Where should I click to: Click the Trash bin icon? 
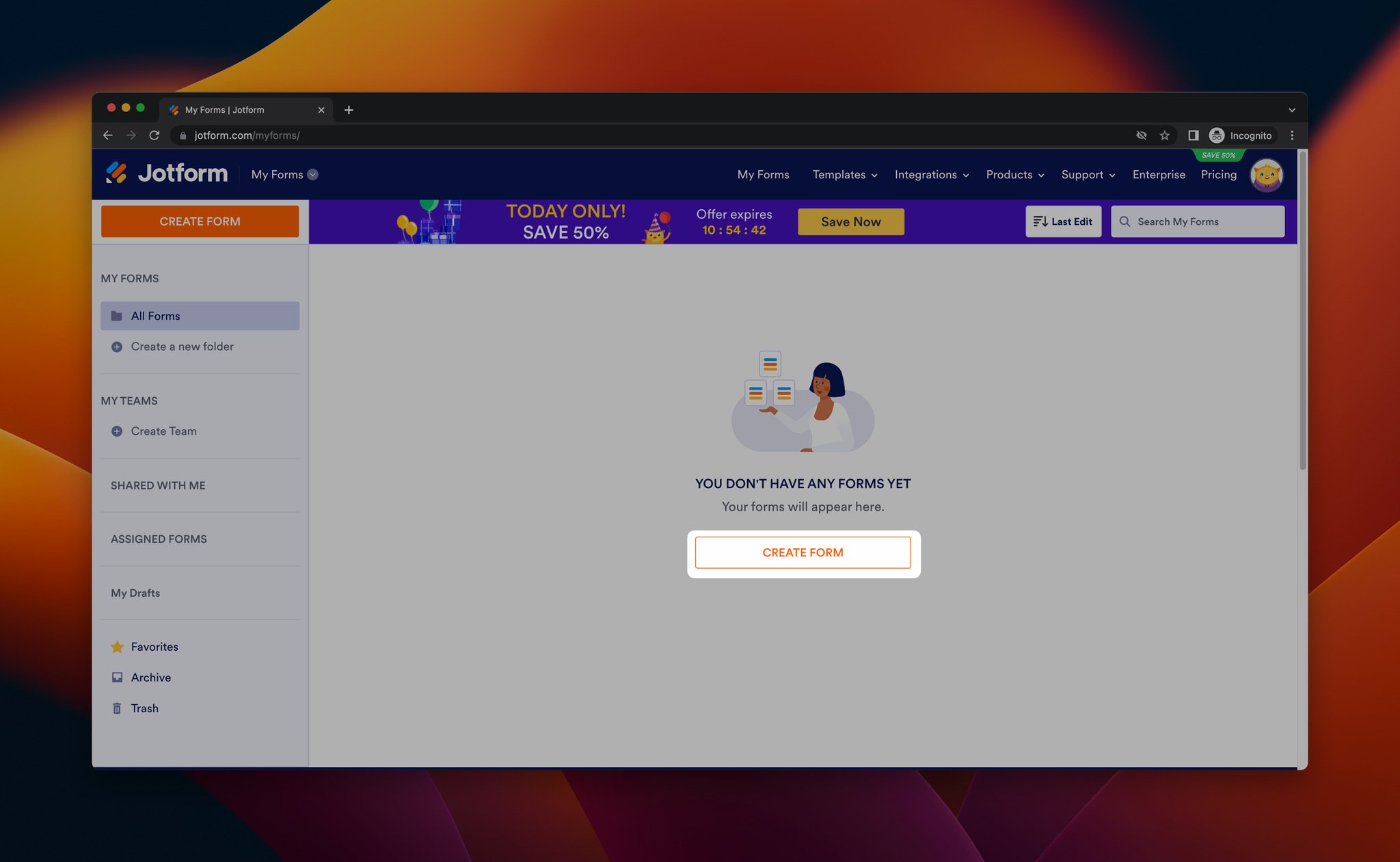tap(116, 708)
